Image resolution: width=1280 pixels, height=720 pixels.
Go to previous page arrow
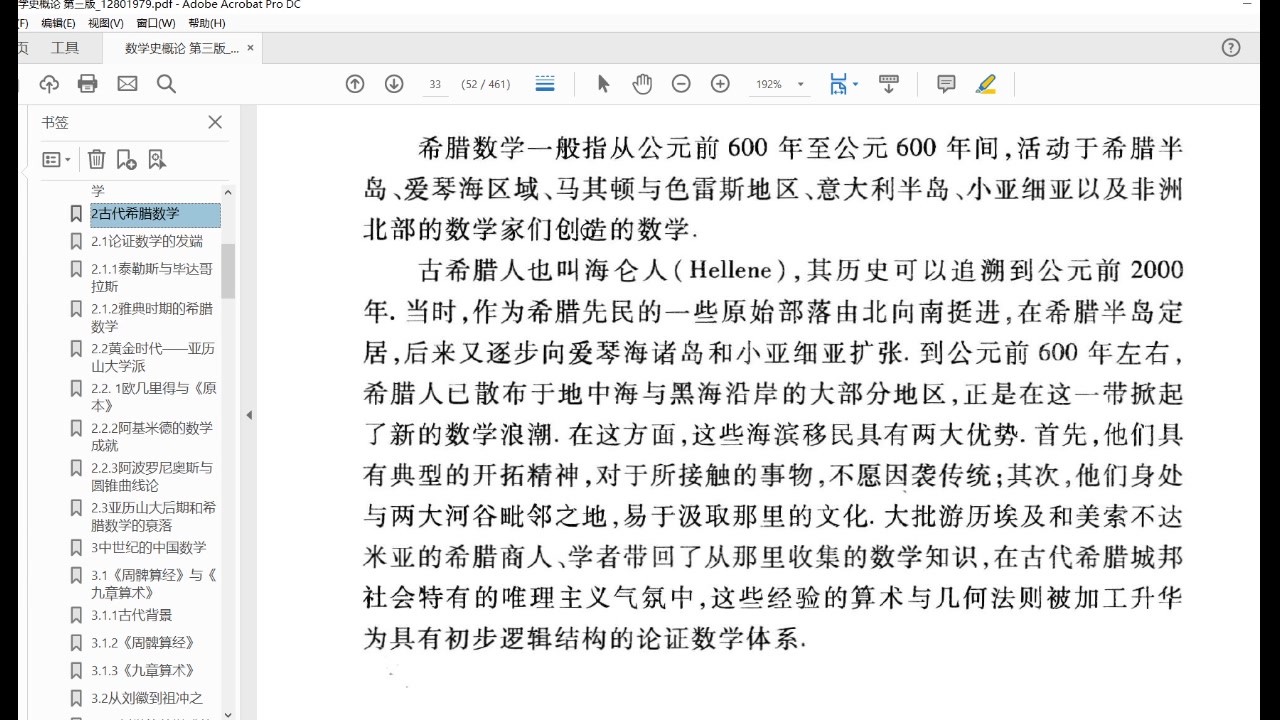pyautogui.click(x=355, y=84)
